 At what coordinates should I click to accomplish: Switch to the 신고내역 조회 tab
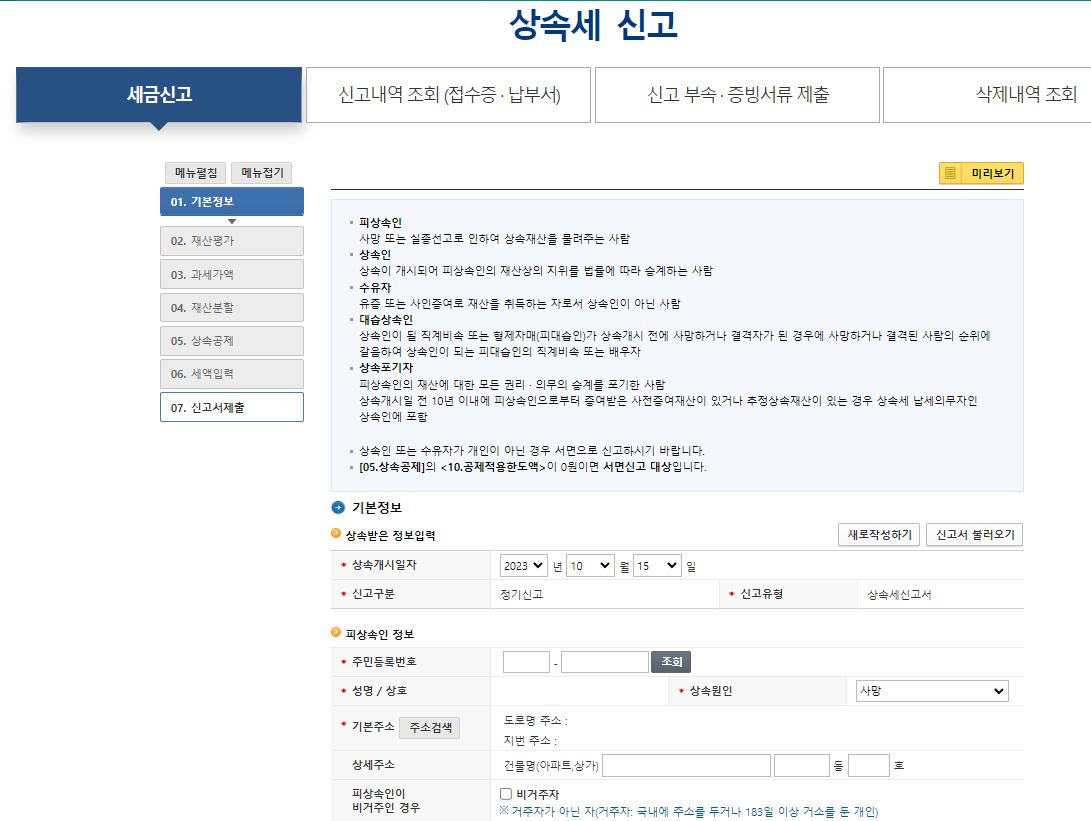(446, 94)
